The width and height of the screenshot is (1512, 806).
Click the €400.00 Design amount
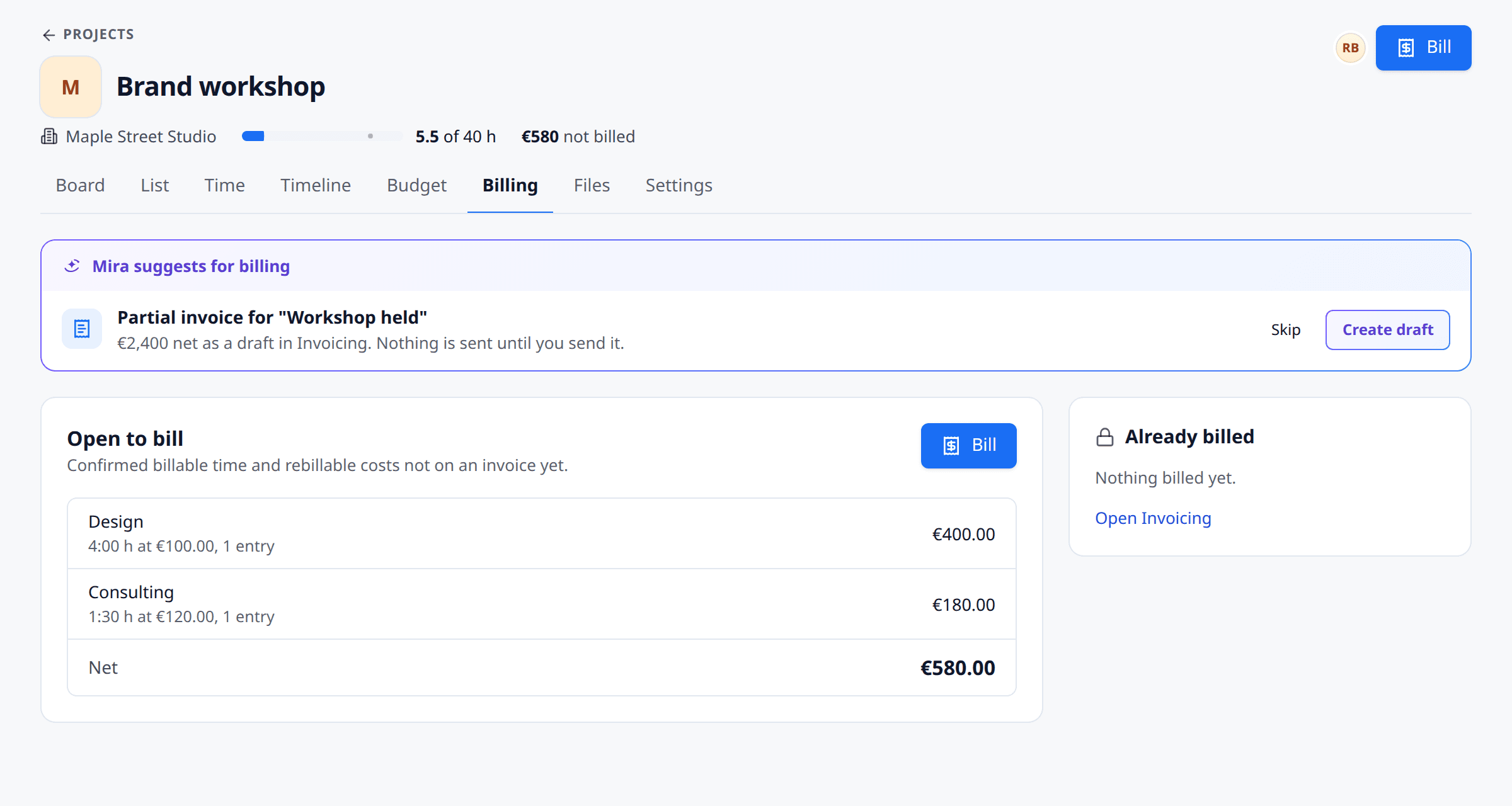[963, 535]
